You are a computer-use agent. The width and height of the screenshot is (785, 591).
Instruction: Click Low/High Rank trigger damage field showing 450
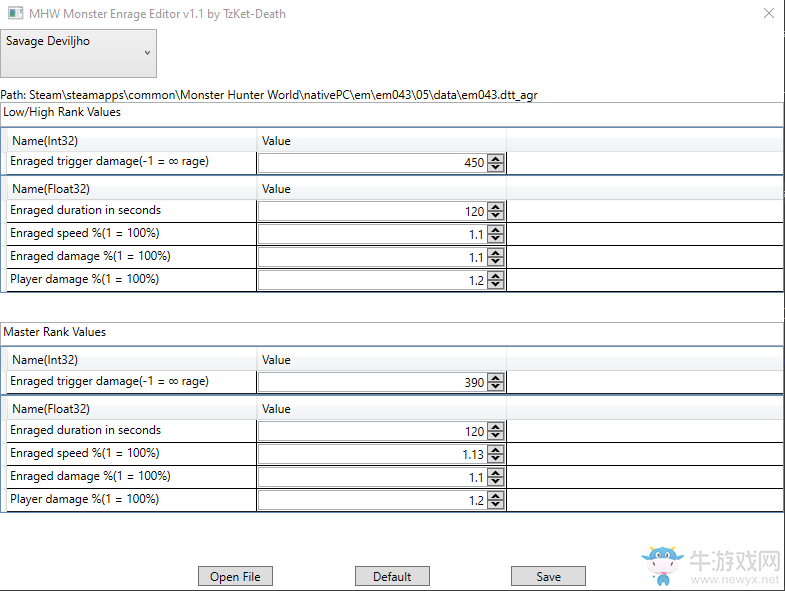click(372, 163)
